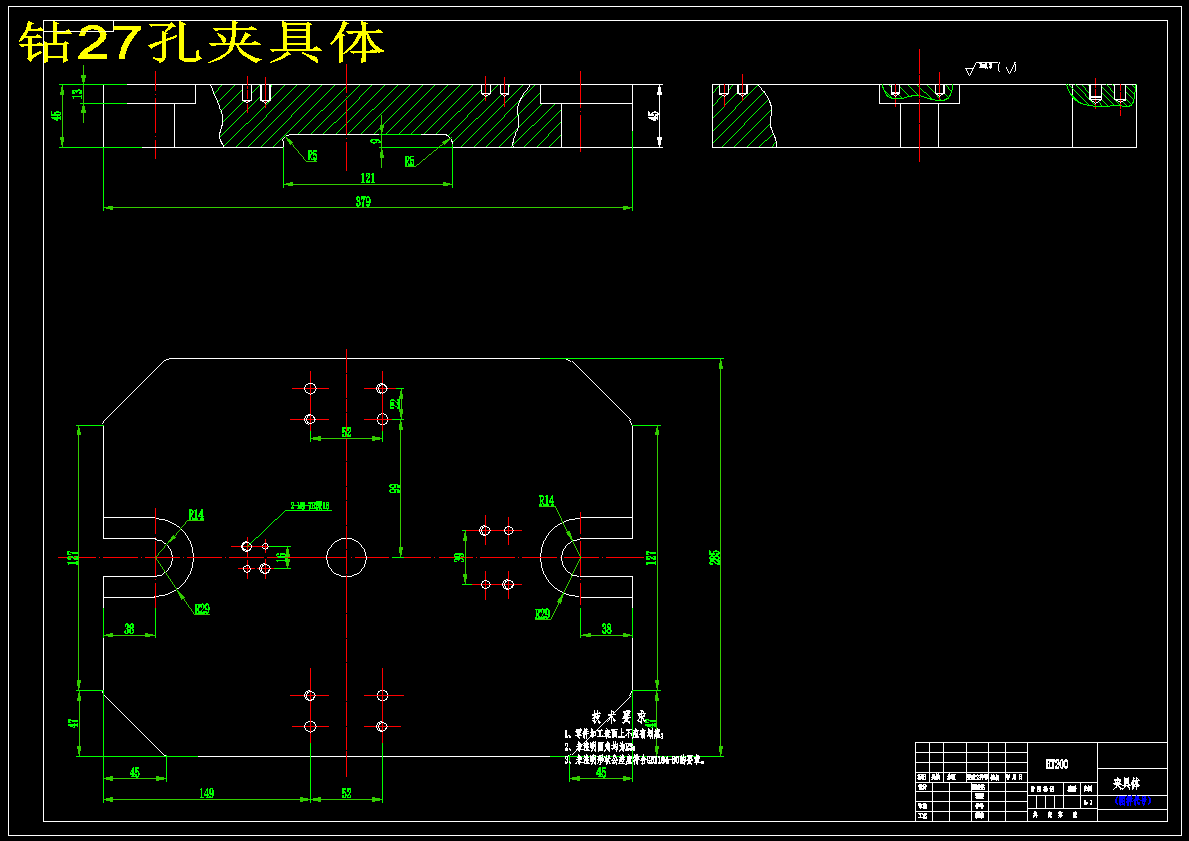Image resolution: width=1189 pixels, height=841 pixels.
Task: Click the 9 depth dimension above 121
Action: [x=374, y=141]
